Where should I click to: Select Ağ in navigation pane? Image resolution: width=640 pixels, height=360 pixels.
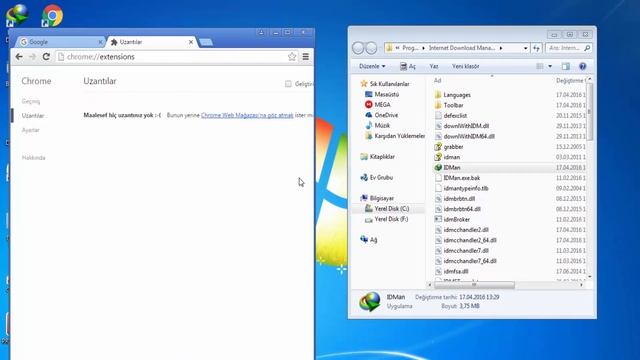point(369,240)
